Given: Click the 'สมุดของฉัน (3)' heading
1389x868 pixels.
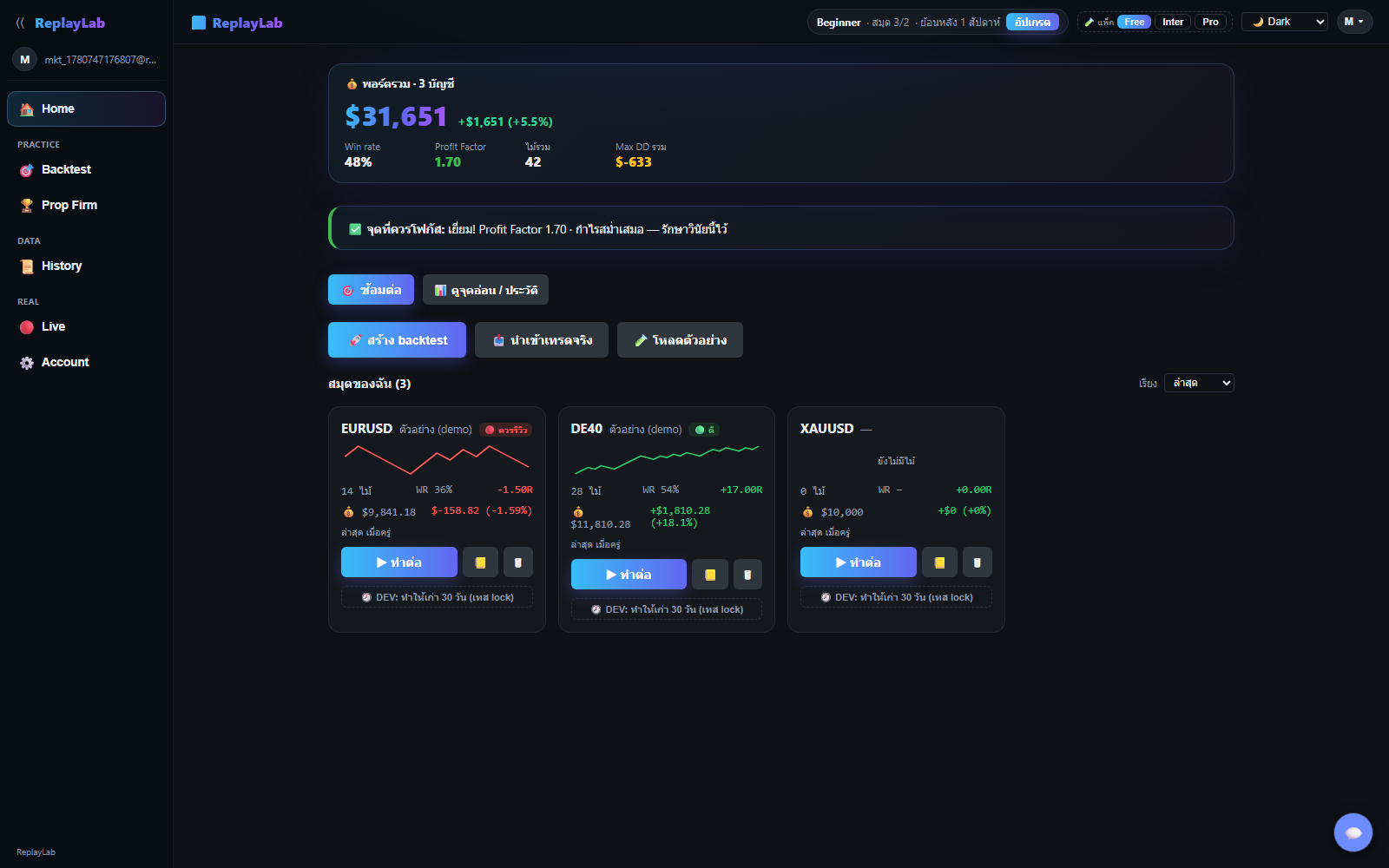Looking at the screenshot, I should point(370,384).
